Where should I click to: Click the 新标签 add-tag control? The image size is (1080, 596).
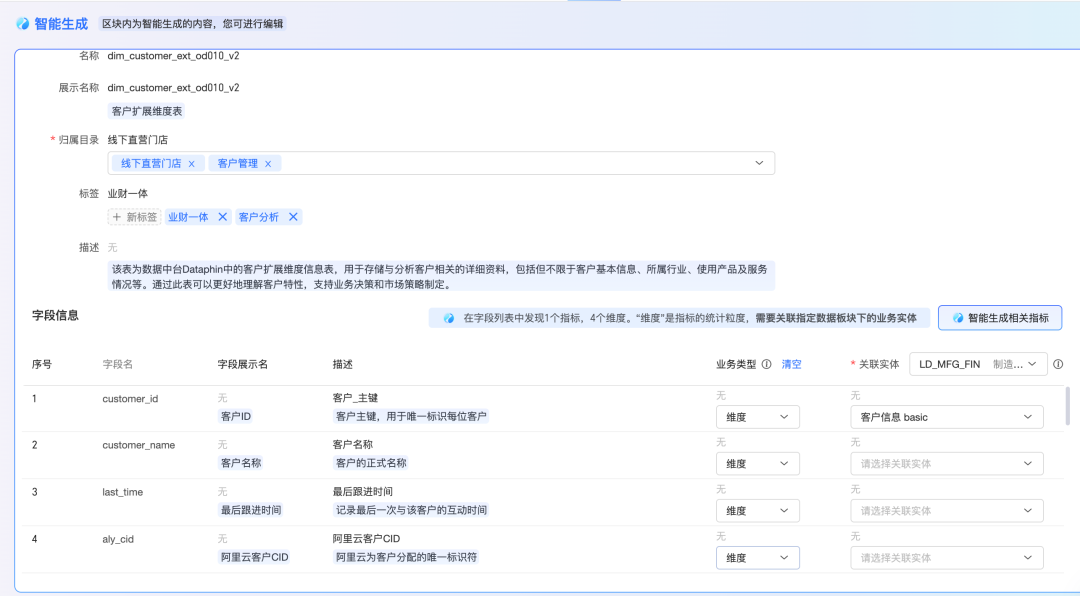click(x=133, y=216)
